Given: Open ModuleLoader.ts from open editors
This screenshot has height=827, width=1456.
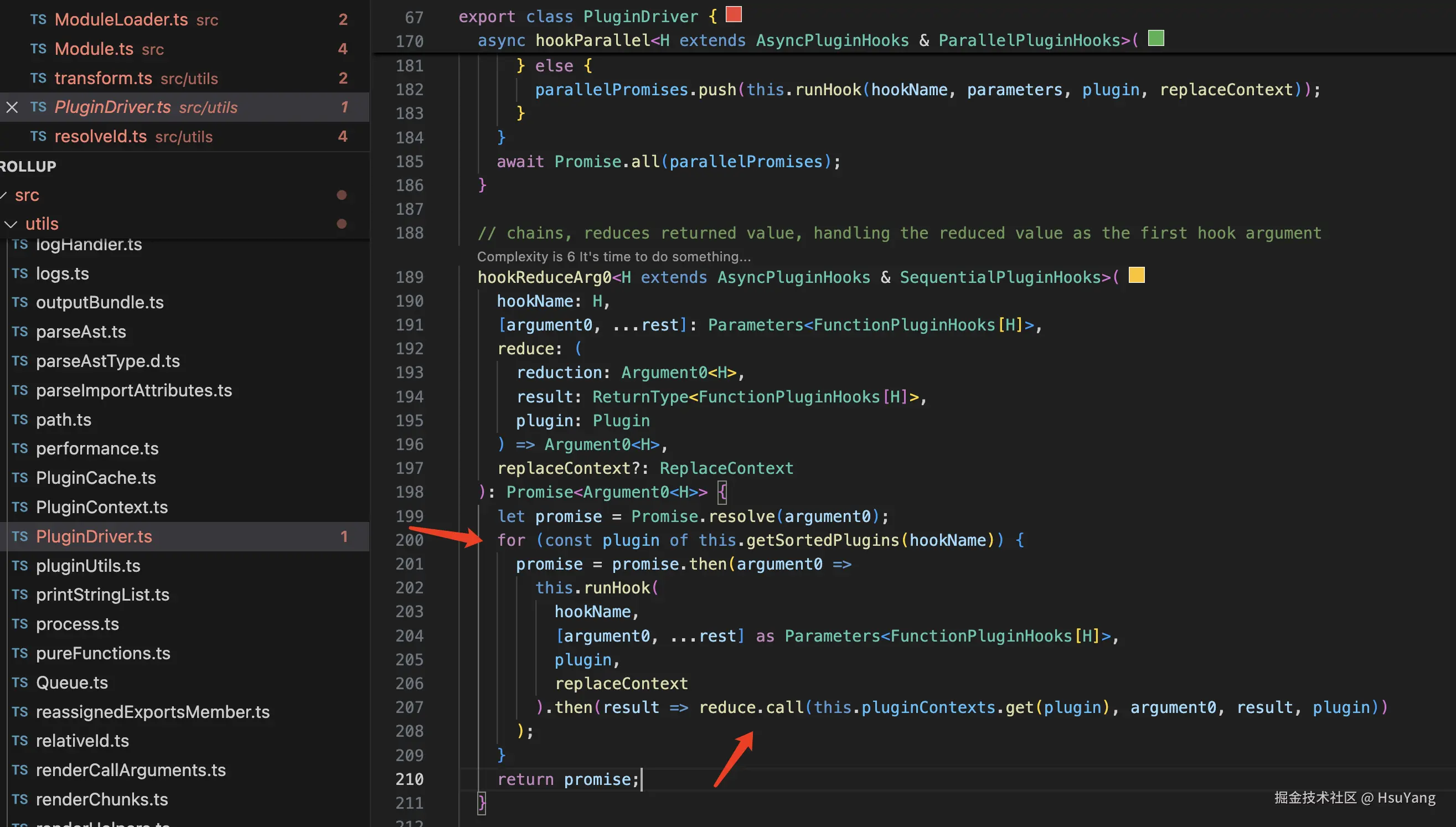Looking at the screenshot, I should point(121,20).
